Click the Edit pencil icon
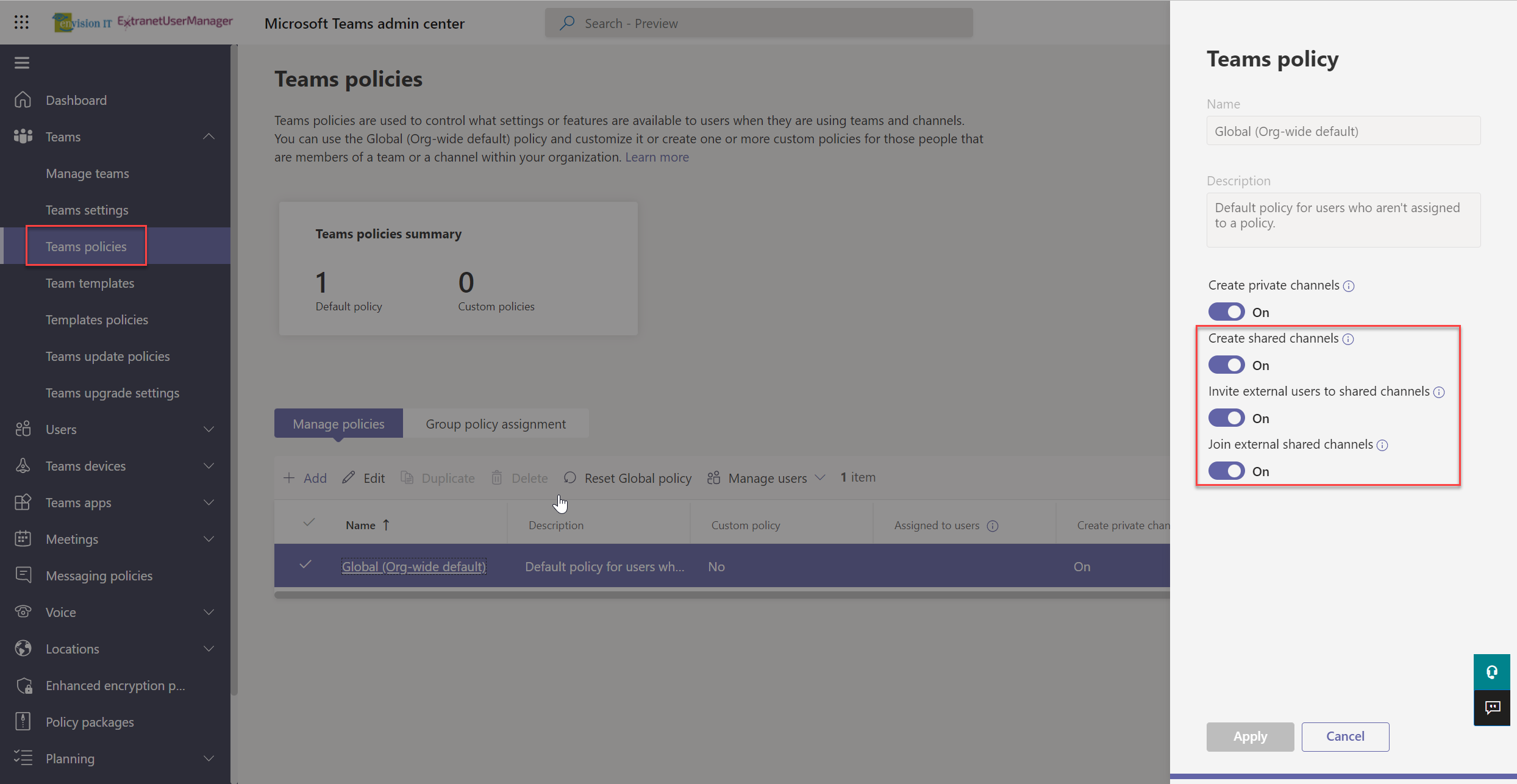Screen dimensions: 1517x784 click(x=348, y=477)
